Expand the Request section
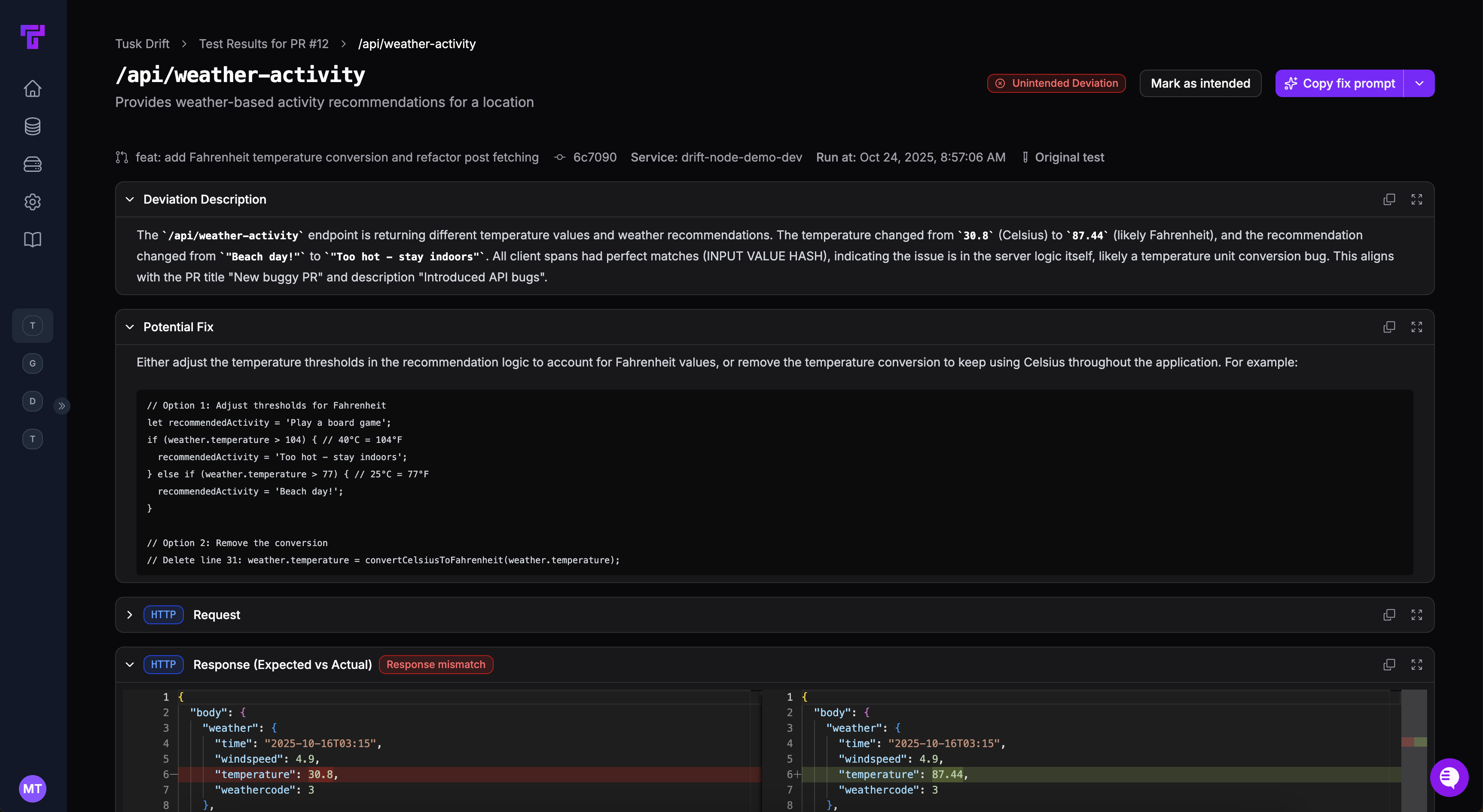 pyautogui.click(x=130, y=614)
